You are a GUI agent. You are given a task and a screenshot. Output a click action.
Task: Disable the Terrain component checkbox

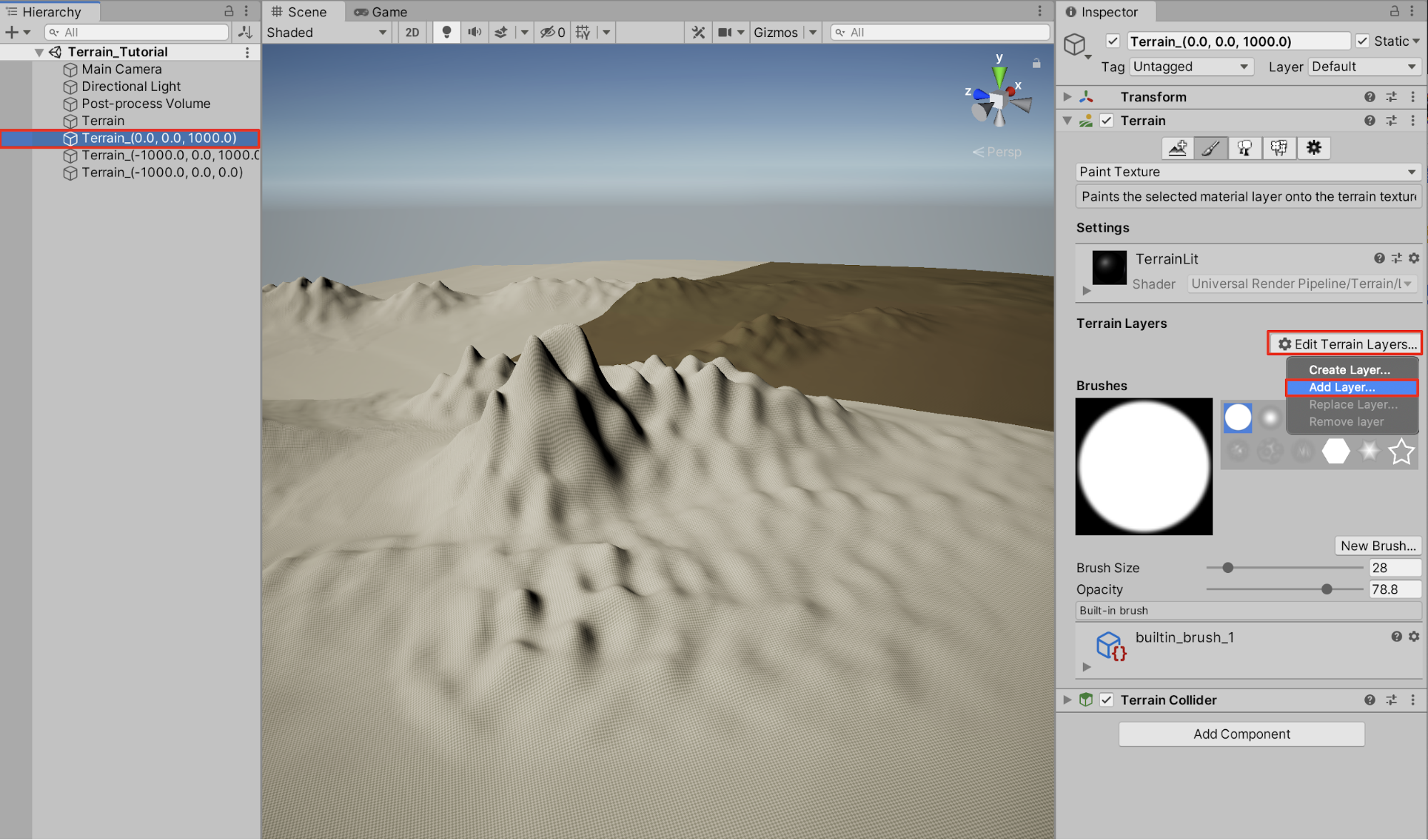pos(1107,121)
